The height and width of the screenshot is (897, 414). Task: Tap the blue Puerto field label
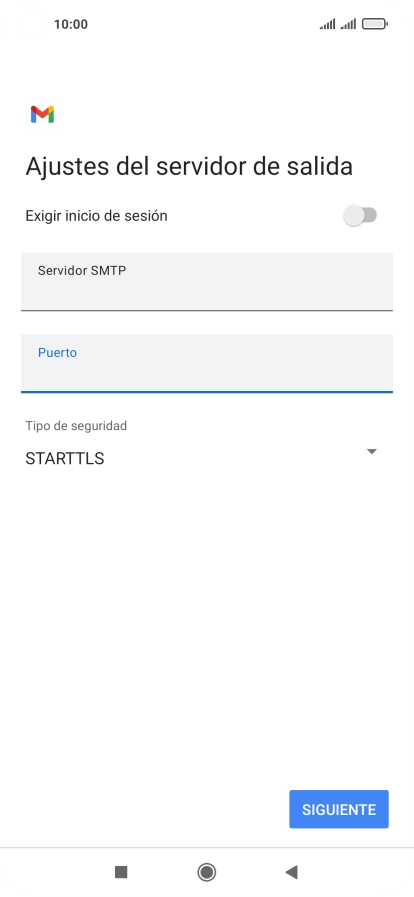[57, 352]
